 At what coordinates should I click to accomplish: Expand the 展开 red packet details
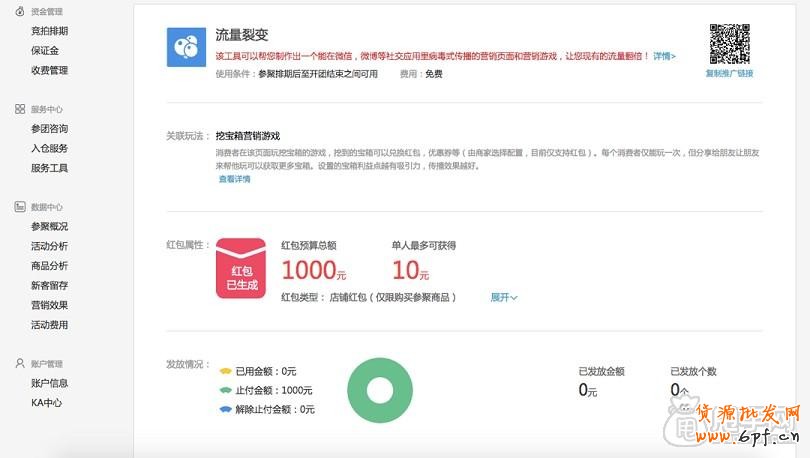(503, 297)
